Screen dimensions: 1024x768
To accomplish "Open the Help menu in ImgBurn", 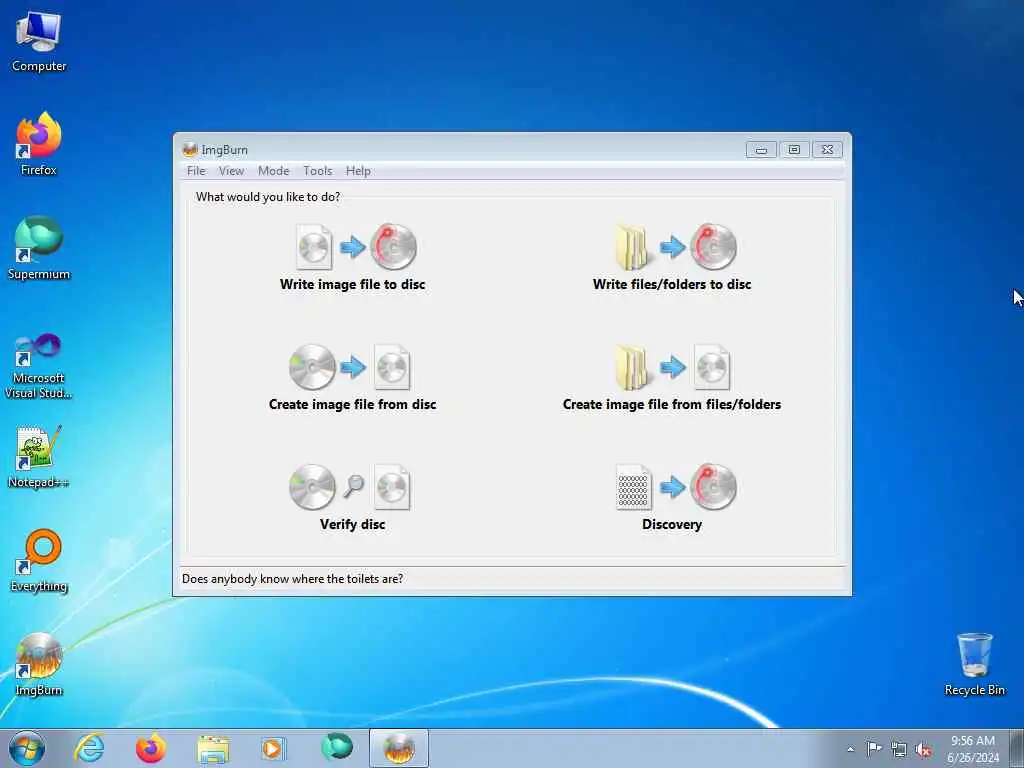I will tap(359, 170).
